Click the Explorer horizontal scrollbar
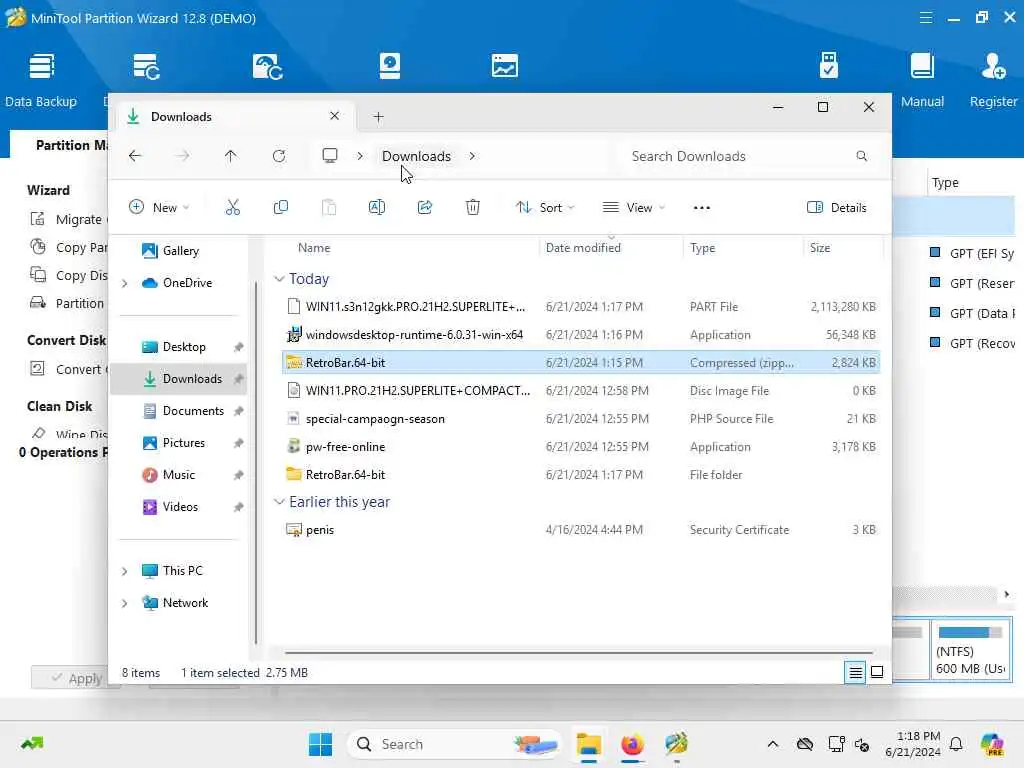1024x768 pixels. coord(579,652)
